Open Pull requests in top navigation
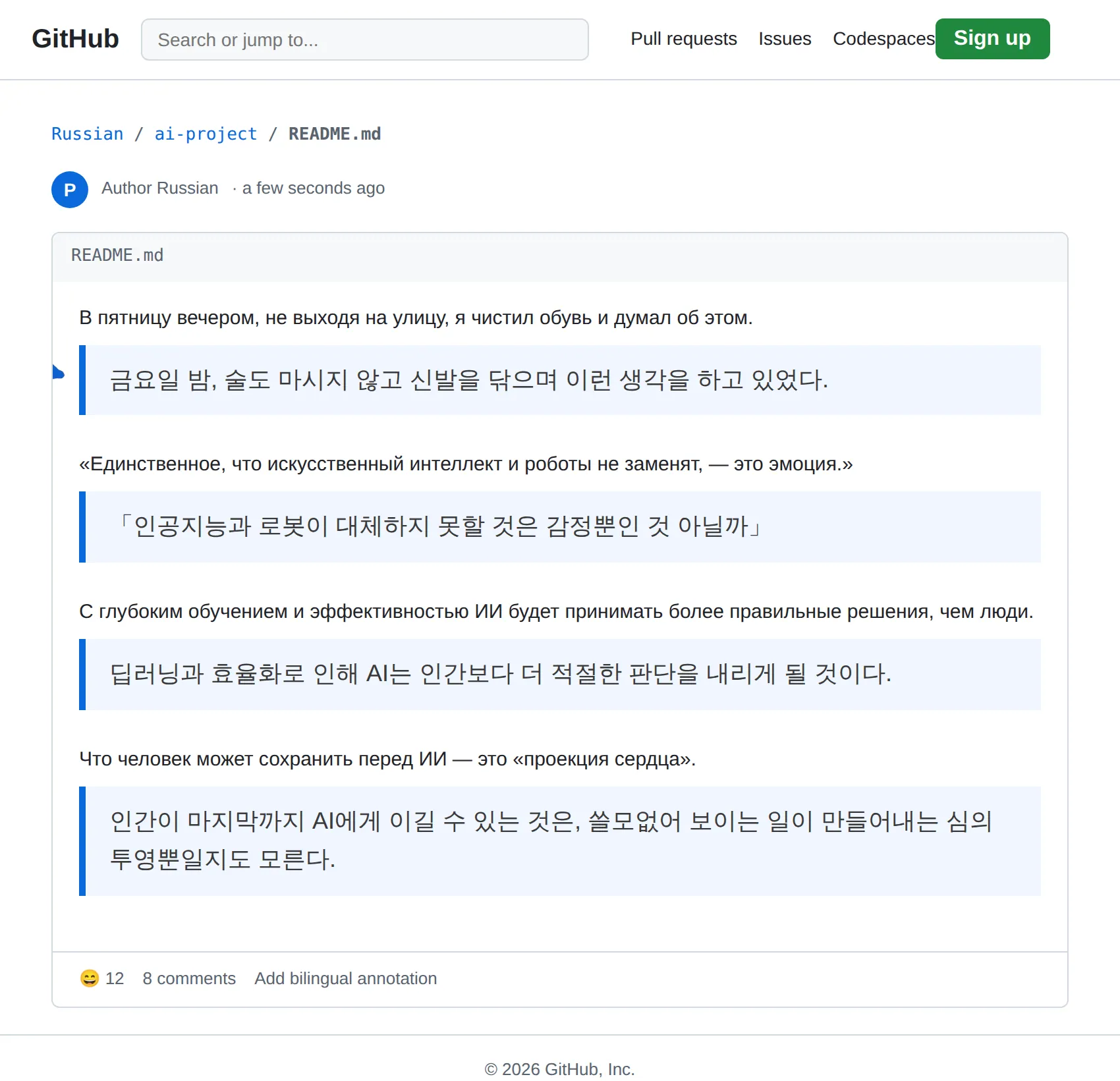Image resolution: width=1120 pixels, height=1081 pixels. (x=683, y=39)
